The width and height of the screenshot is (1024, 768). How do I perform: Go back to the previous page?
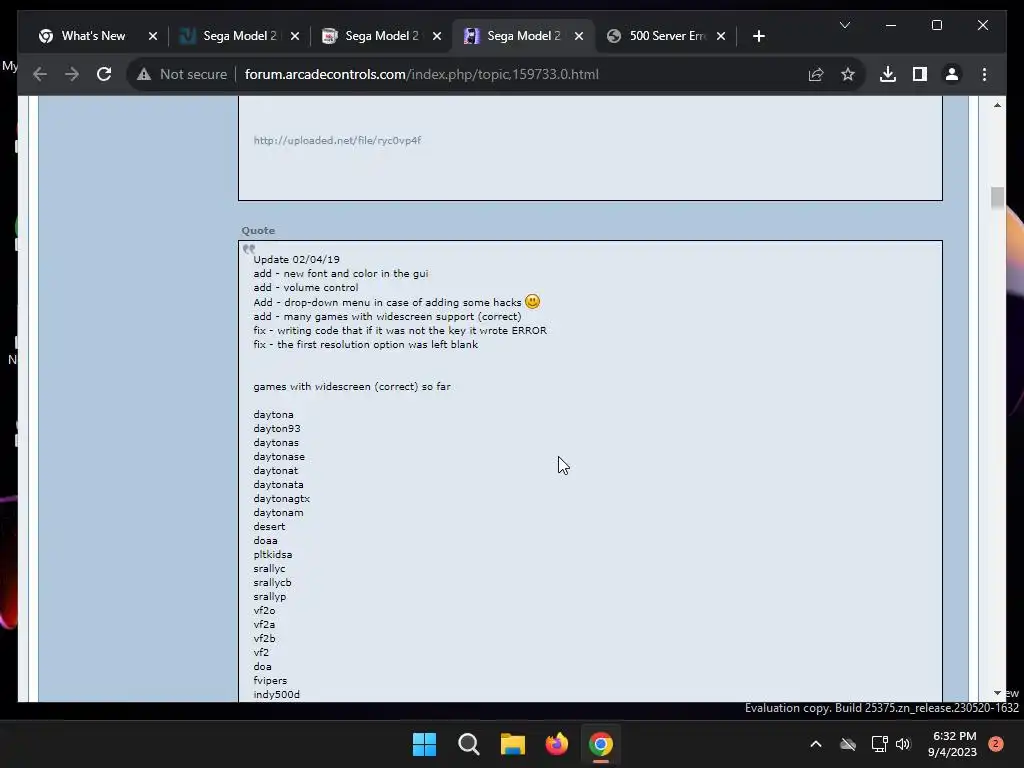point(40,74)
